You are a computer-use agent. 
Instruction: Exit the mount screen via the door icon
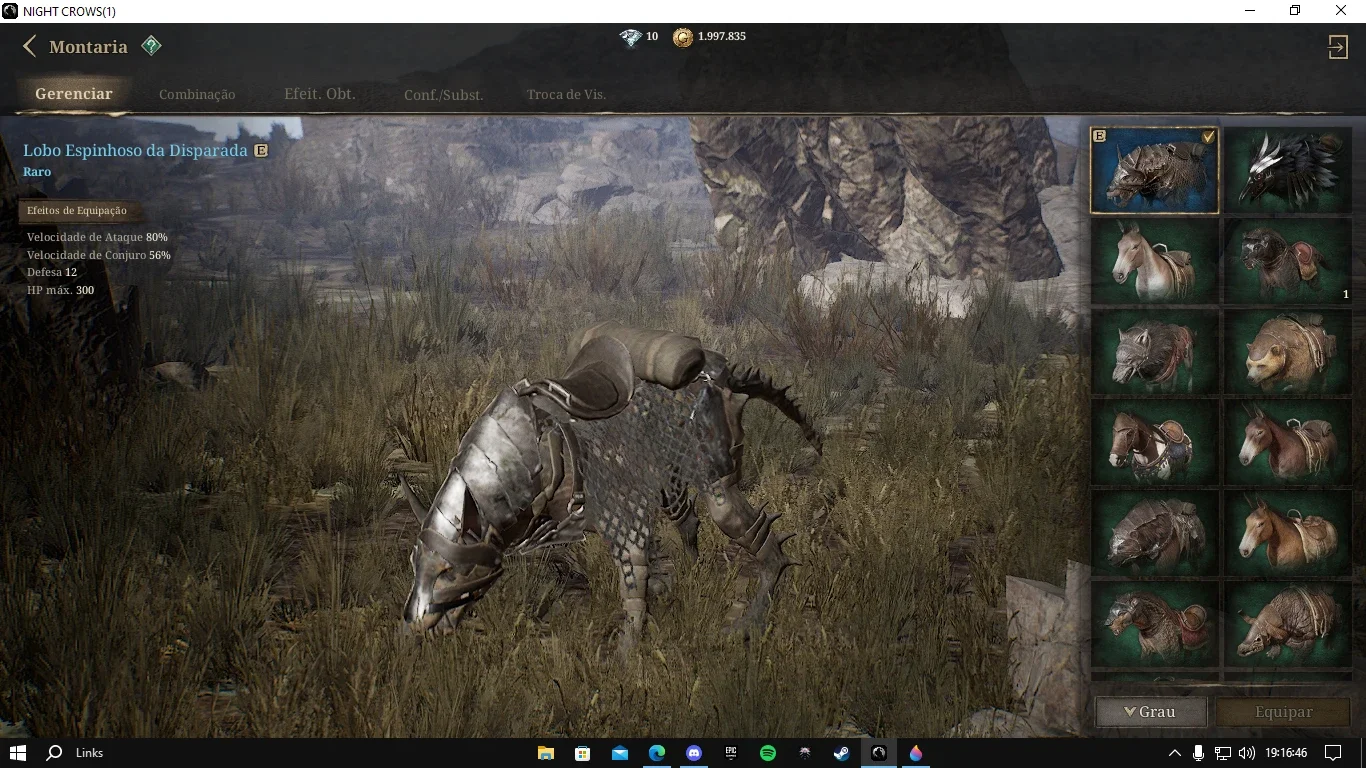coord(1338,47)
